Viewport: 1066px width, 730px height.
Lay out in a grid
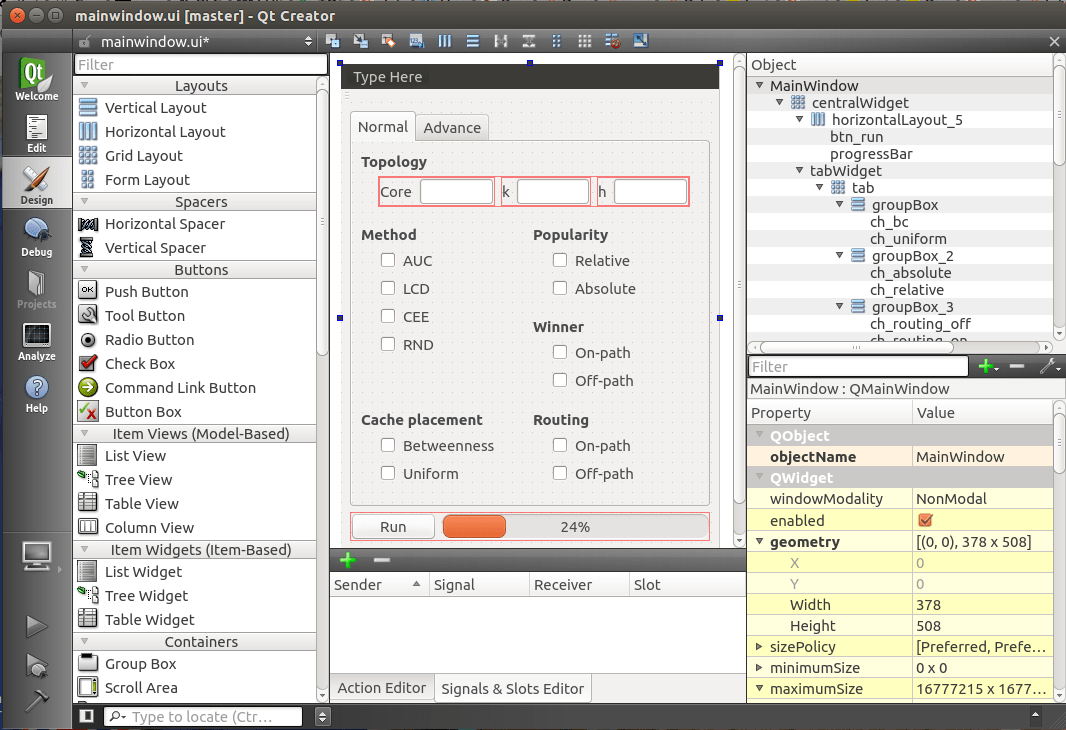click(x=584, y=41)
